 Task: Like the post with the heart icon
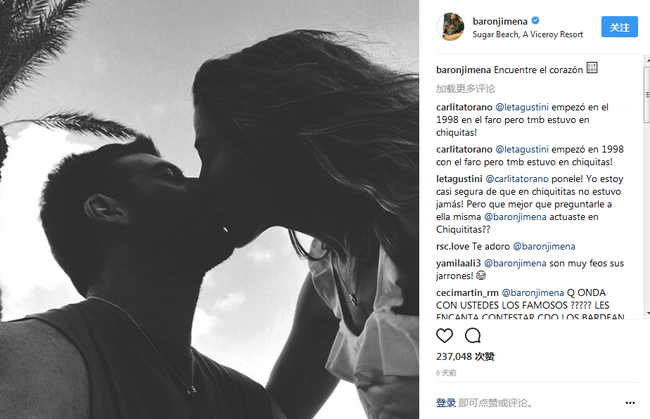coord(444,335)
